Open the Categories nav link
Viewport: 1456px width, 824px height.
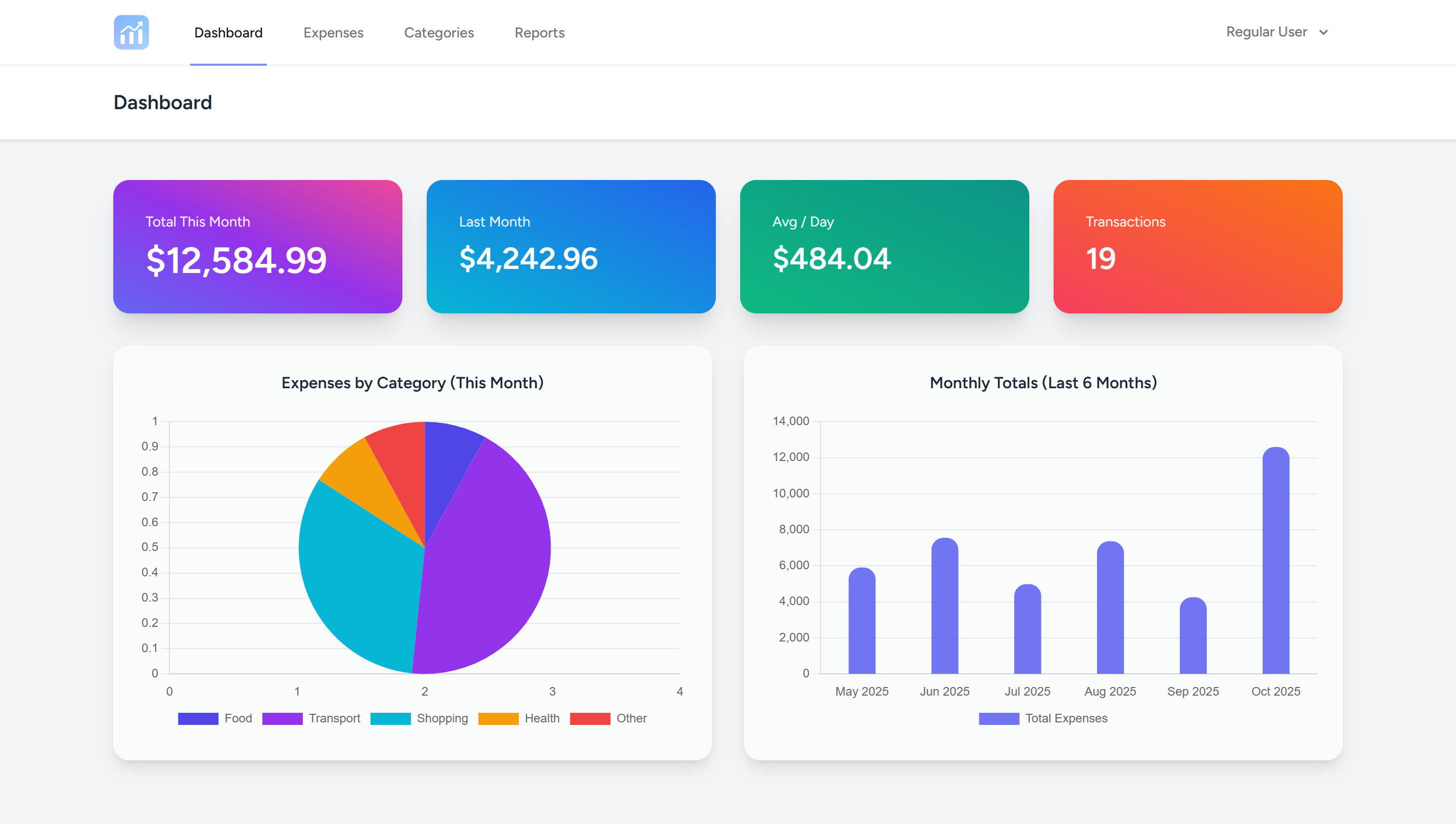(x=438, y=33)
